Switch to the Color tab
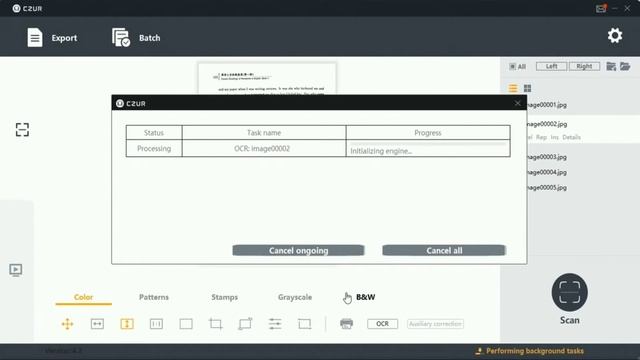The image size is (640, 360). pos(84,297)
